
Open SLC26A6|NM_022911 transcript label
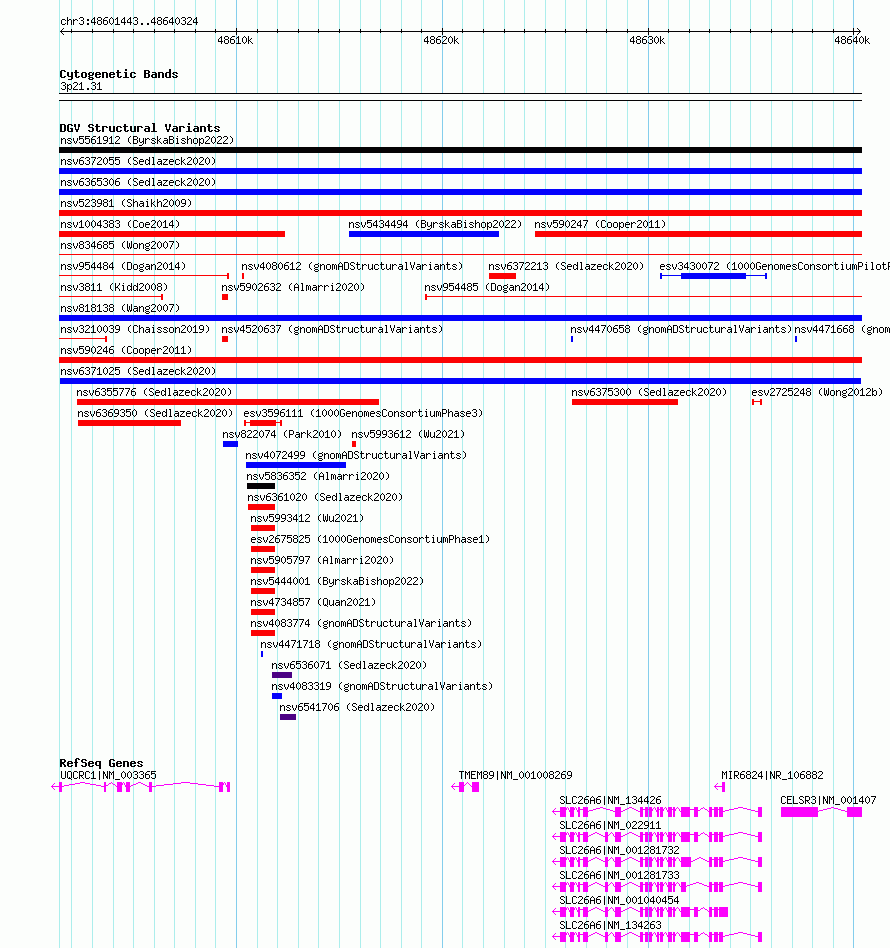610,825
